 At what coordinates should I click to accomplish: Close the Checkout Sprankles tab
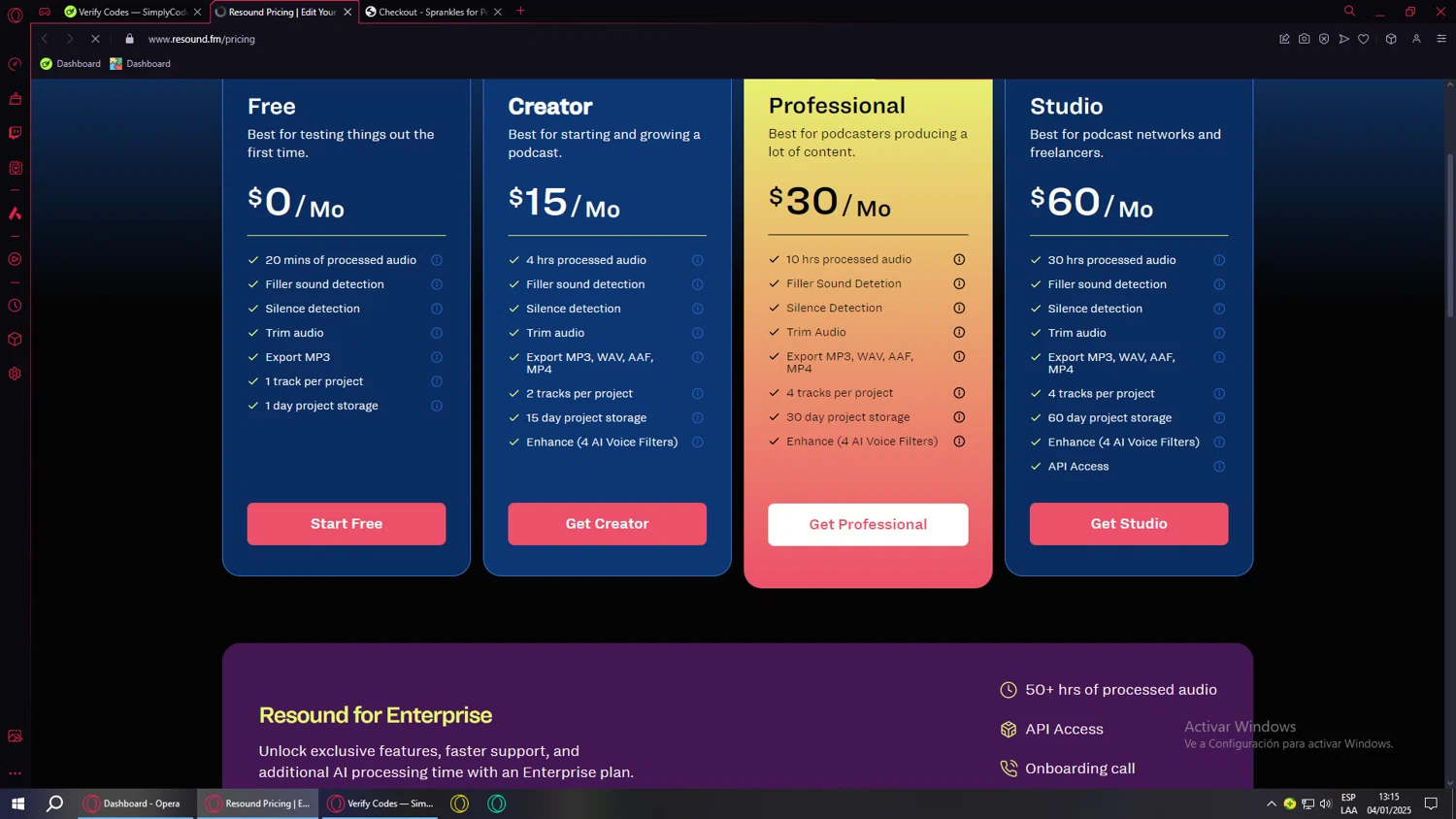[x=498, y=12]
